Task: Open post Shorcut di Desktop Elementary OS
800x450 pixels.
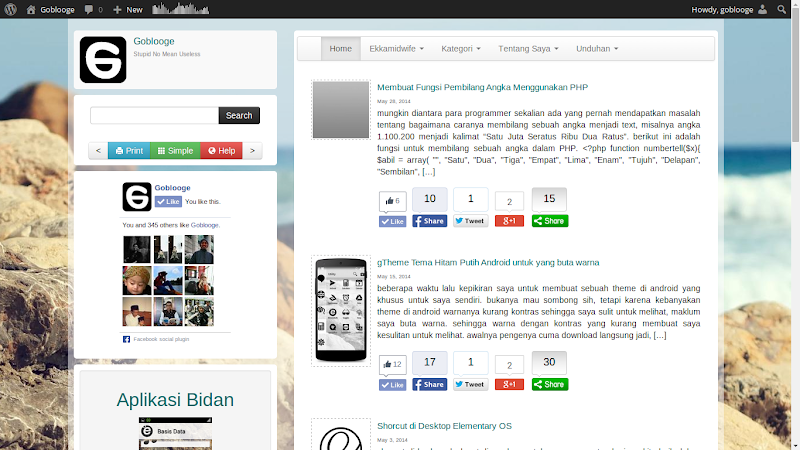Action: pyautogui.click(x=444, y=426)
